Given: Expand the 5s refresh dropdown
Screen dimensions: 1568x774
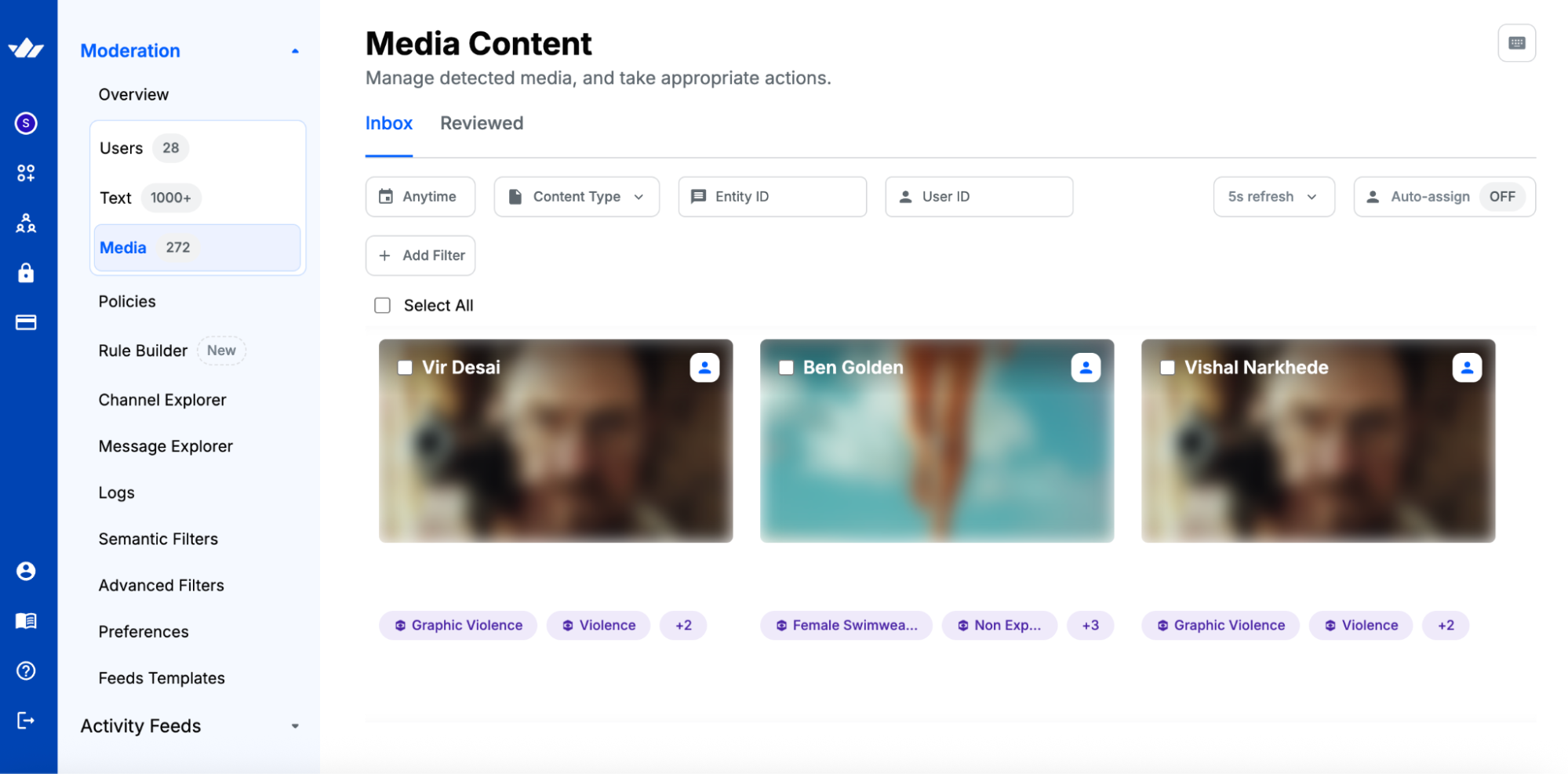Looking at the screenshot, I should click(x=1273, y=197).
